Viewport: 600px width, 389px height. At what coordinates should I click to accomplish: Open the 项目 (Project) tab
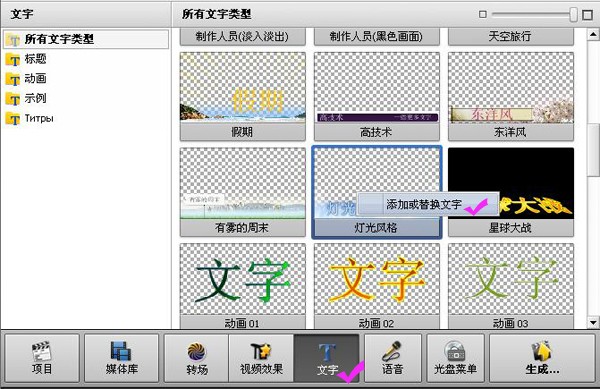point(42,358)
